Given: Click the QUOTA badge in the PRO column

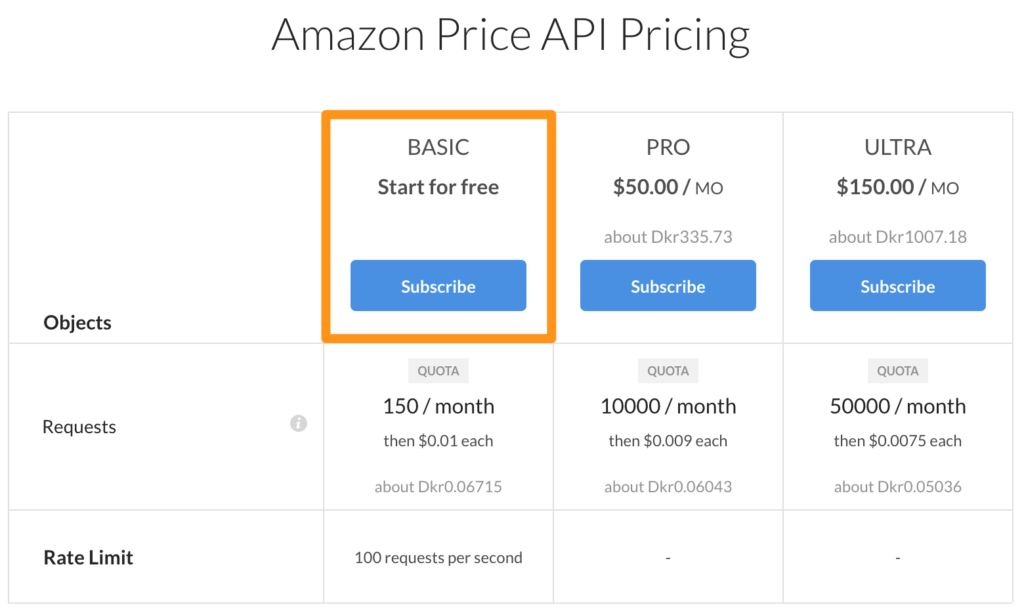Looking at the screenshot, I should pyautogui.click(x=667, y=370).
